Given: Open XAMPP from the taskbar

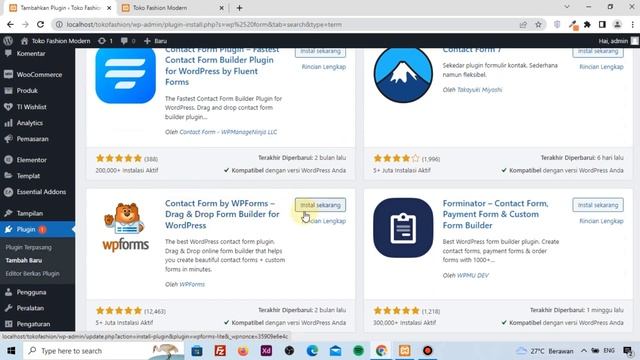Looking at the screenshot, I should pyautogui.click(x=404, y=351).
